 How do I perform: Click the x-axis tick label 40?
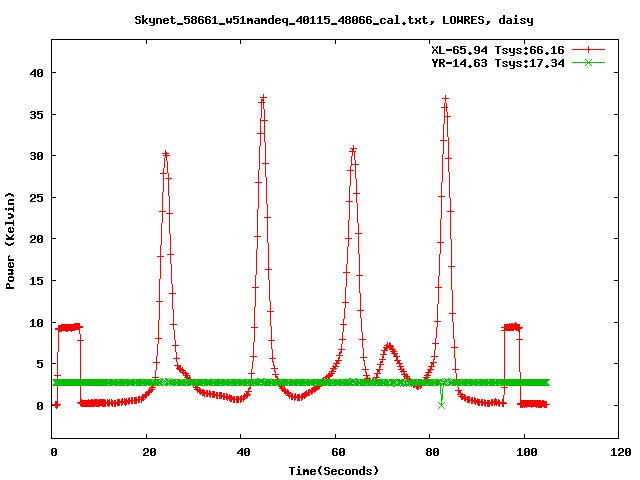pos(243,452)
